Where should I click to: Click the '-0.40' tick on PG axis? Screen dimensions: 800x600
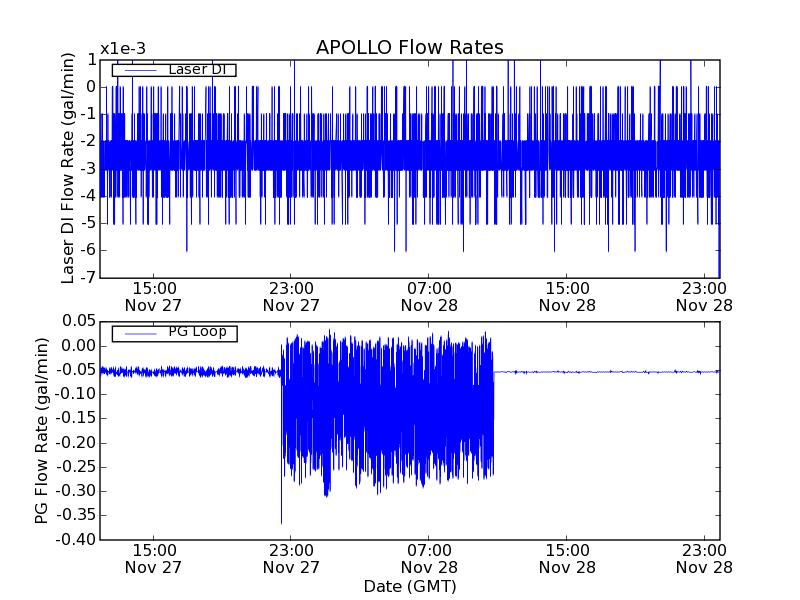pyautogui.click(x=76, y=539)
